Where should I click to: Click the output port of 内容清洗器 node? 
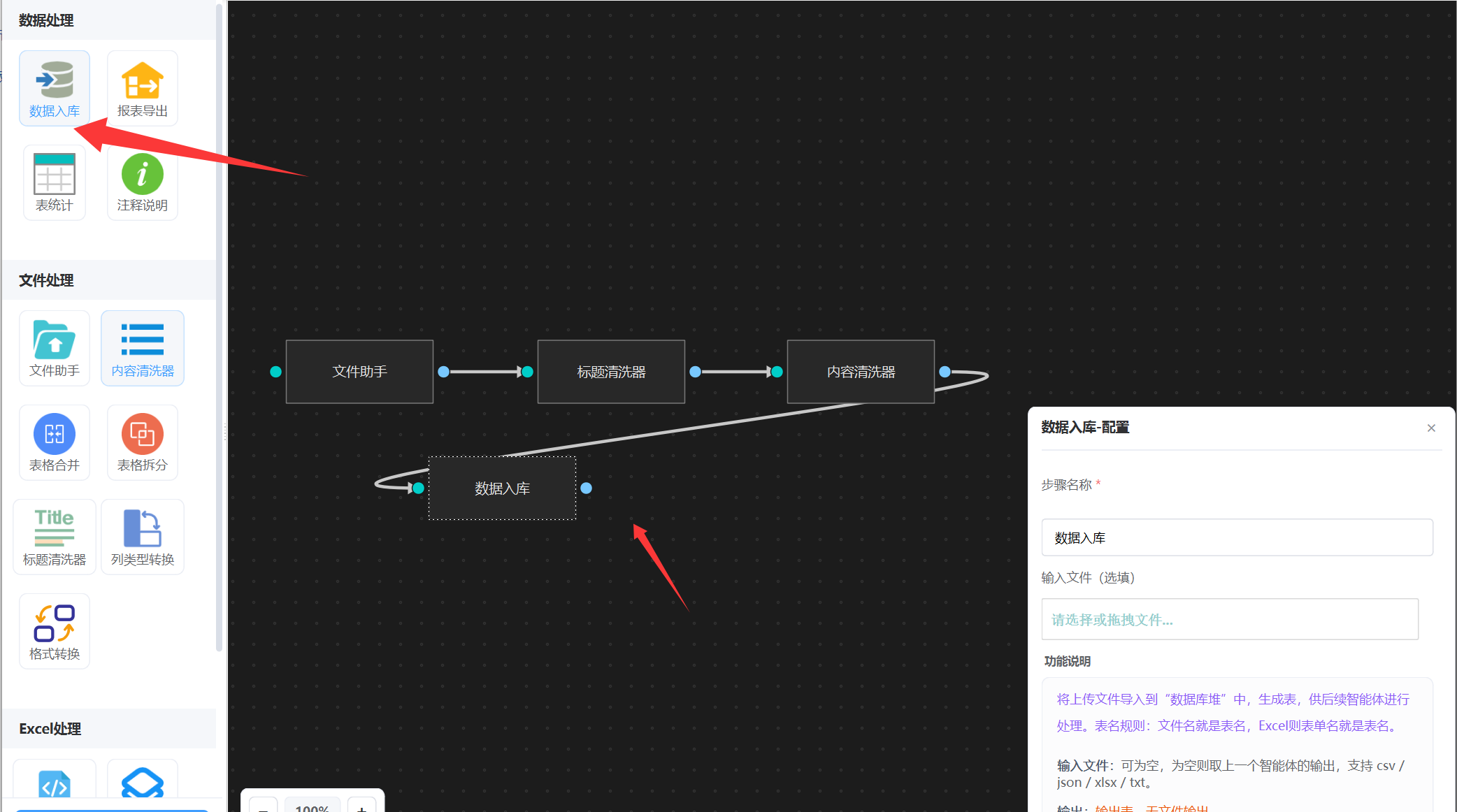945,372
